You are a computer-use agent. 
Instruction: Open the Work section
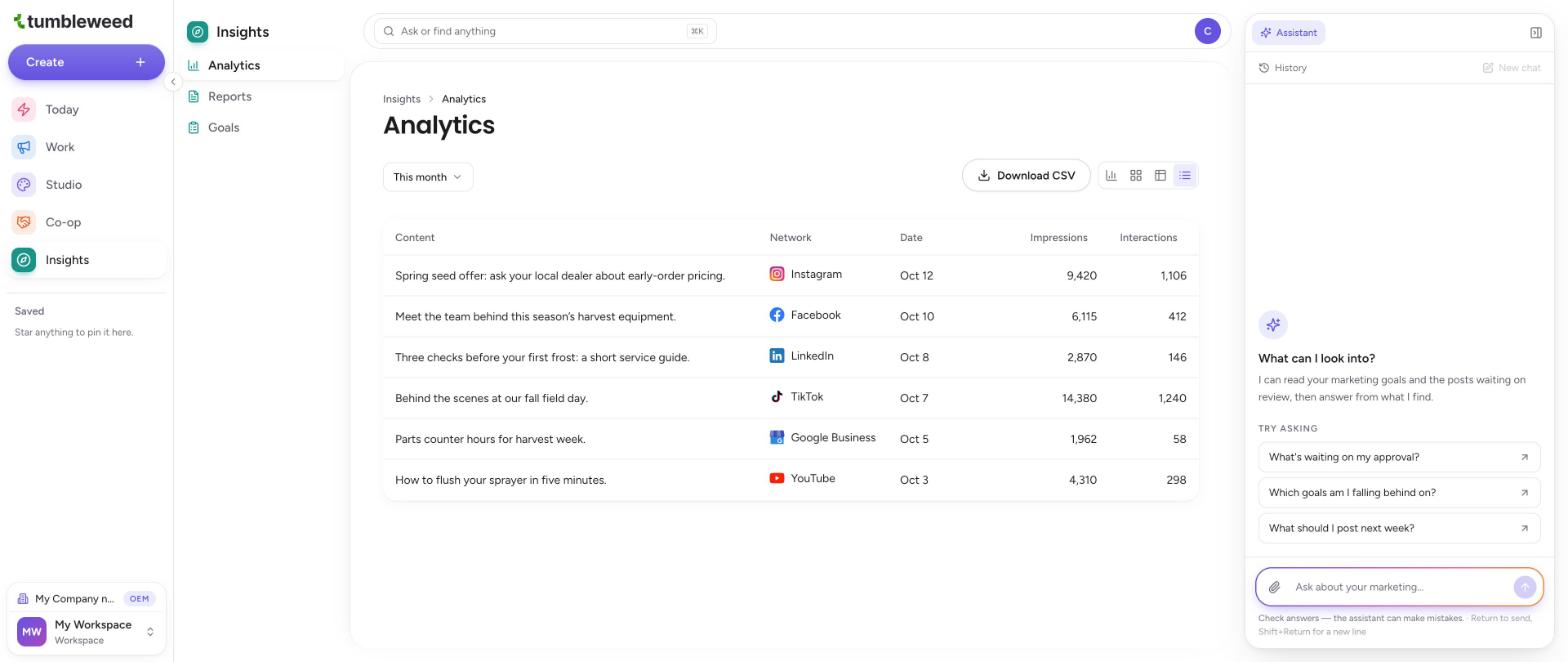pos(87,147)
